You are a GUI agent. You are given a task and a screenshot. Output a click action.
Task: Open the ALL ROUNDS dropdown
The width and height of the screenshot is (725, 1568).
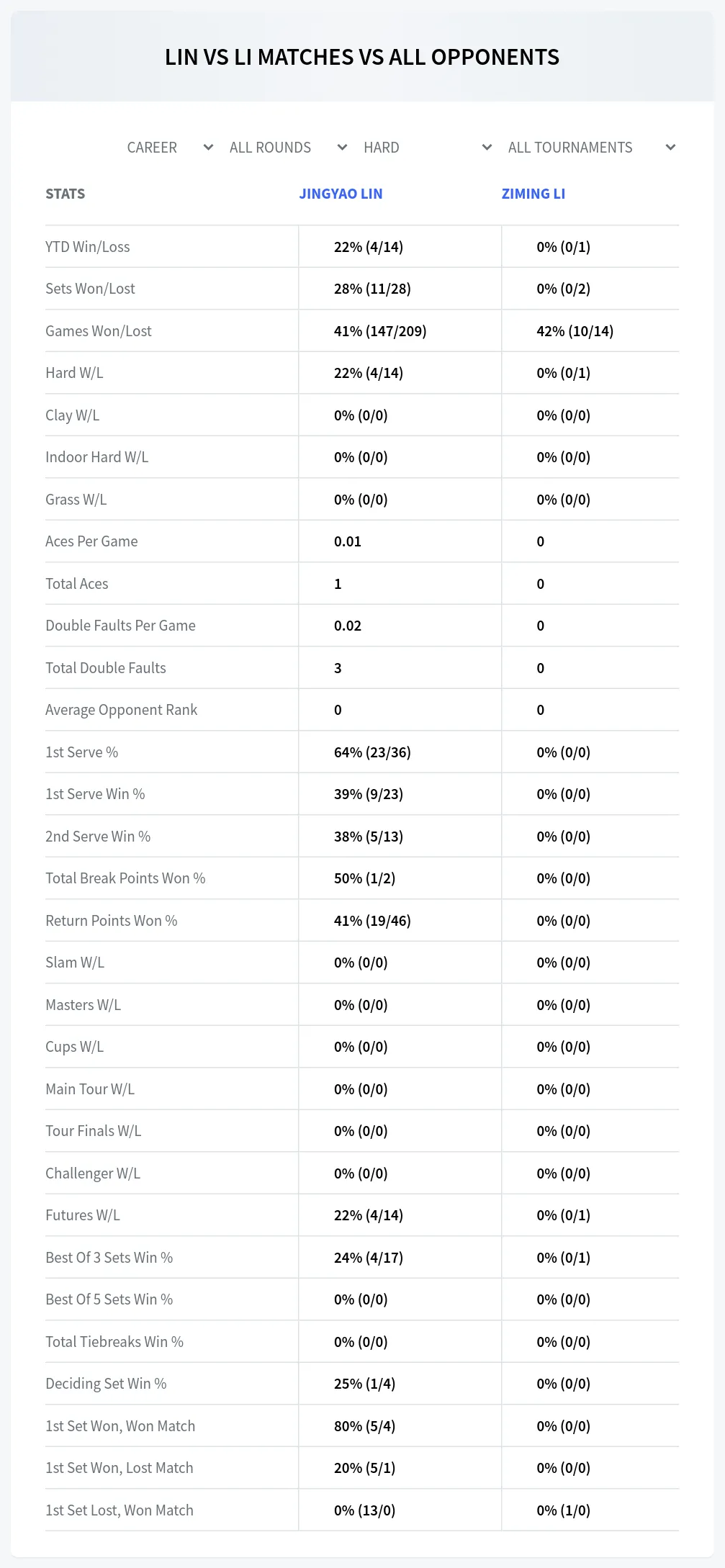[x=288, y=148]
